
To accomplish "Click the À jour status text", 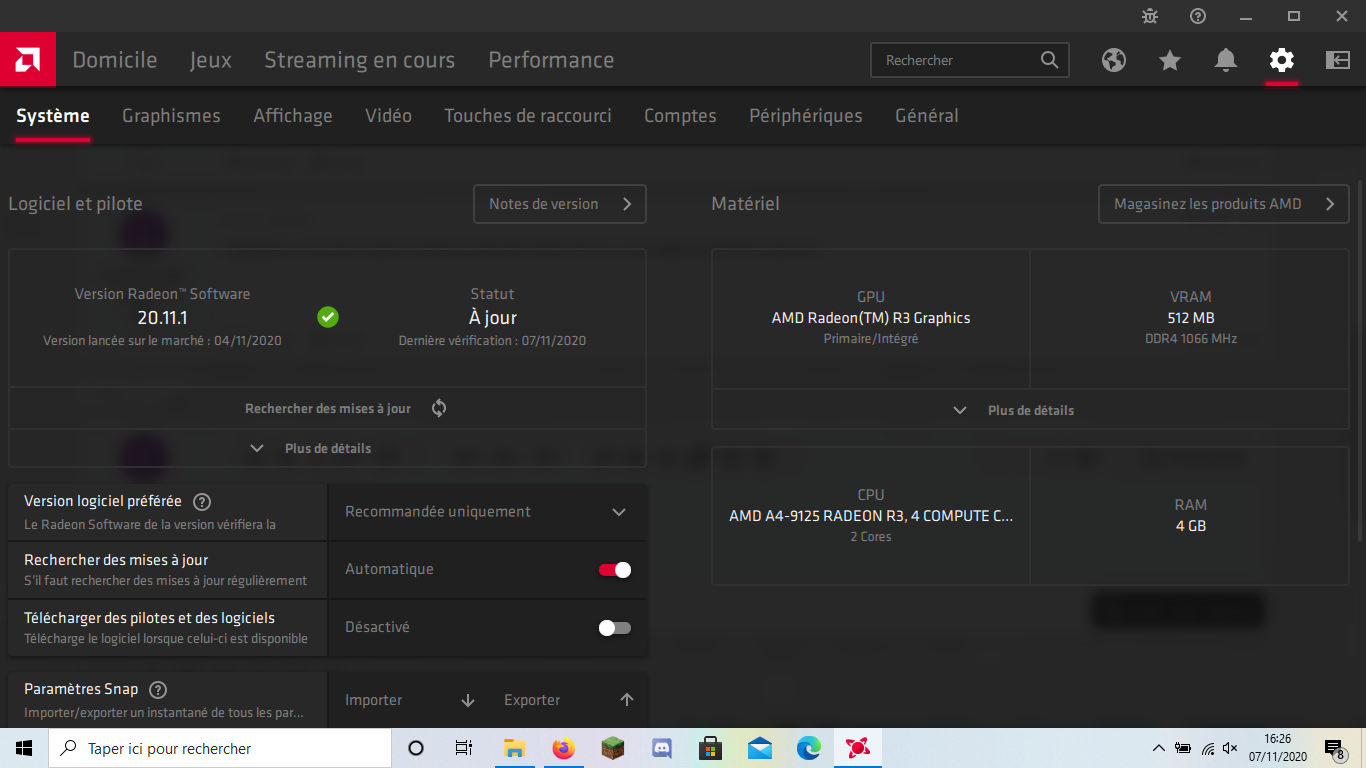I will pos(492,318).
